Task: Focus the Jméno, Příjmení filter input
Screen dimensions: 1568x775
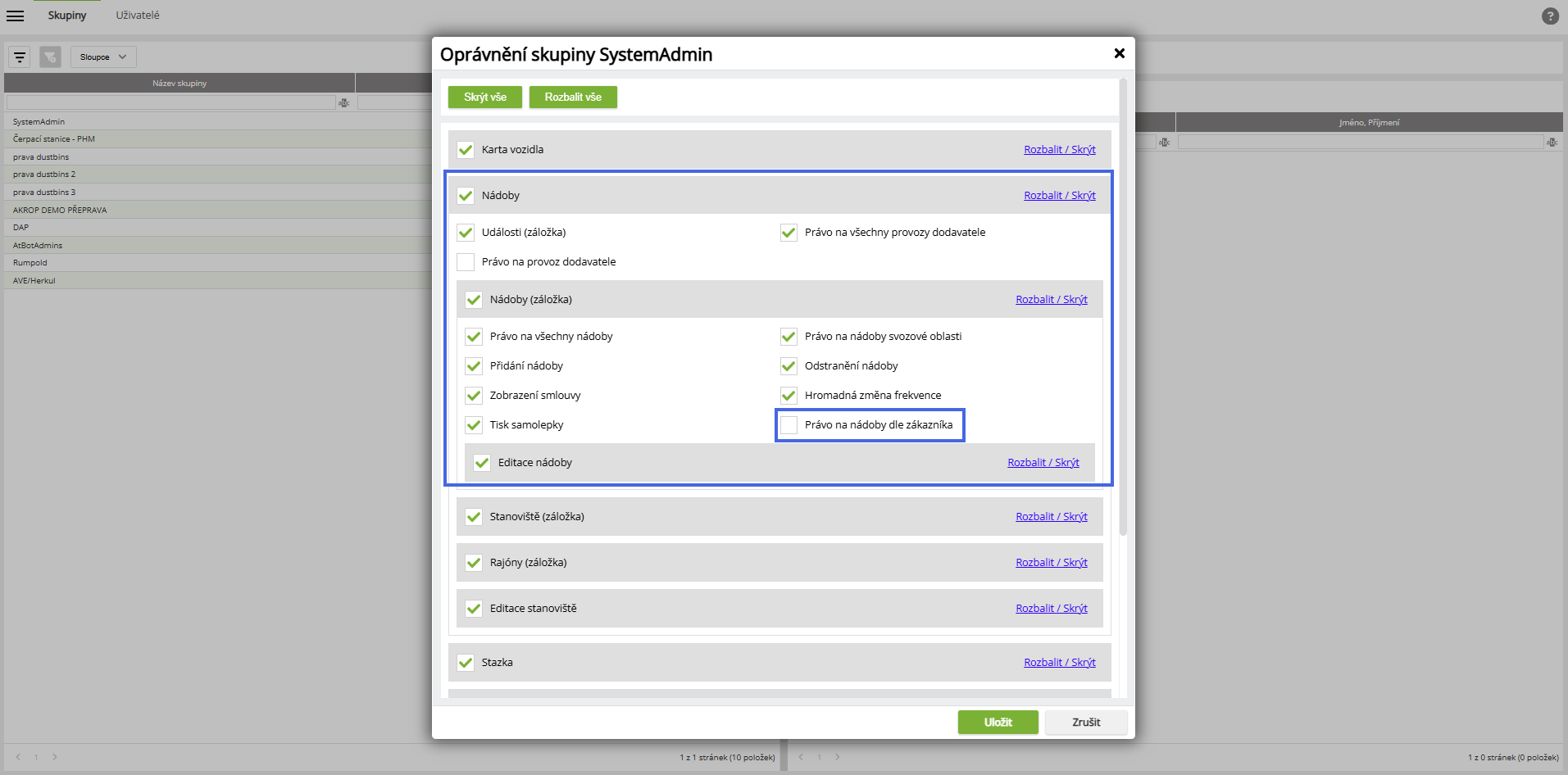Action: point(1361,142)
